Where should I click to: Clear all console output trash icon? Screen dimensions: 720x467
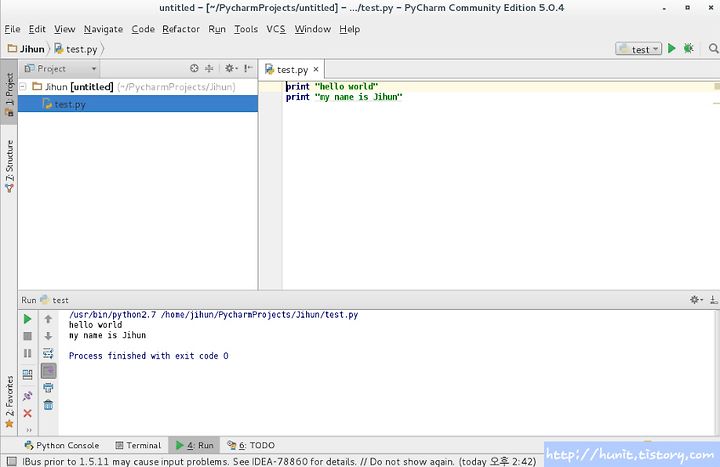48,405
